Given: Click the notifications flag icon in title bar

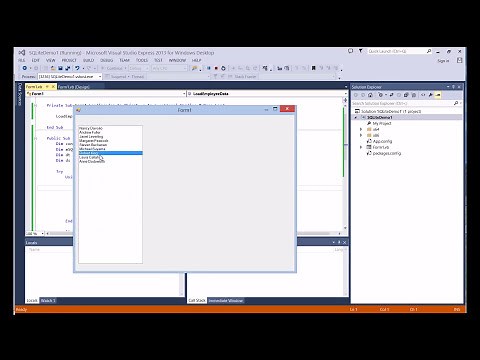Looking at the screenshot, I should tap(360, 51).
